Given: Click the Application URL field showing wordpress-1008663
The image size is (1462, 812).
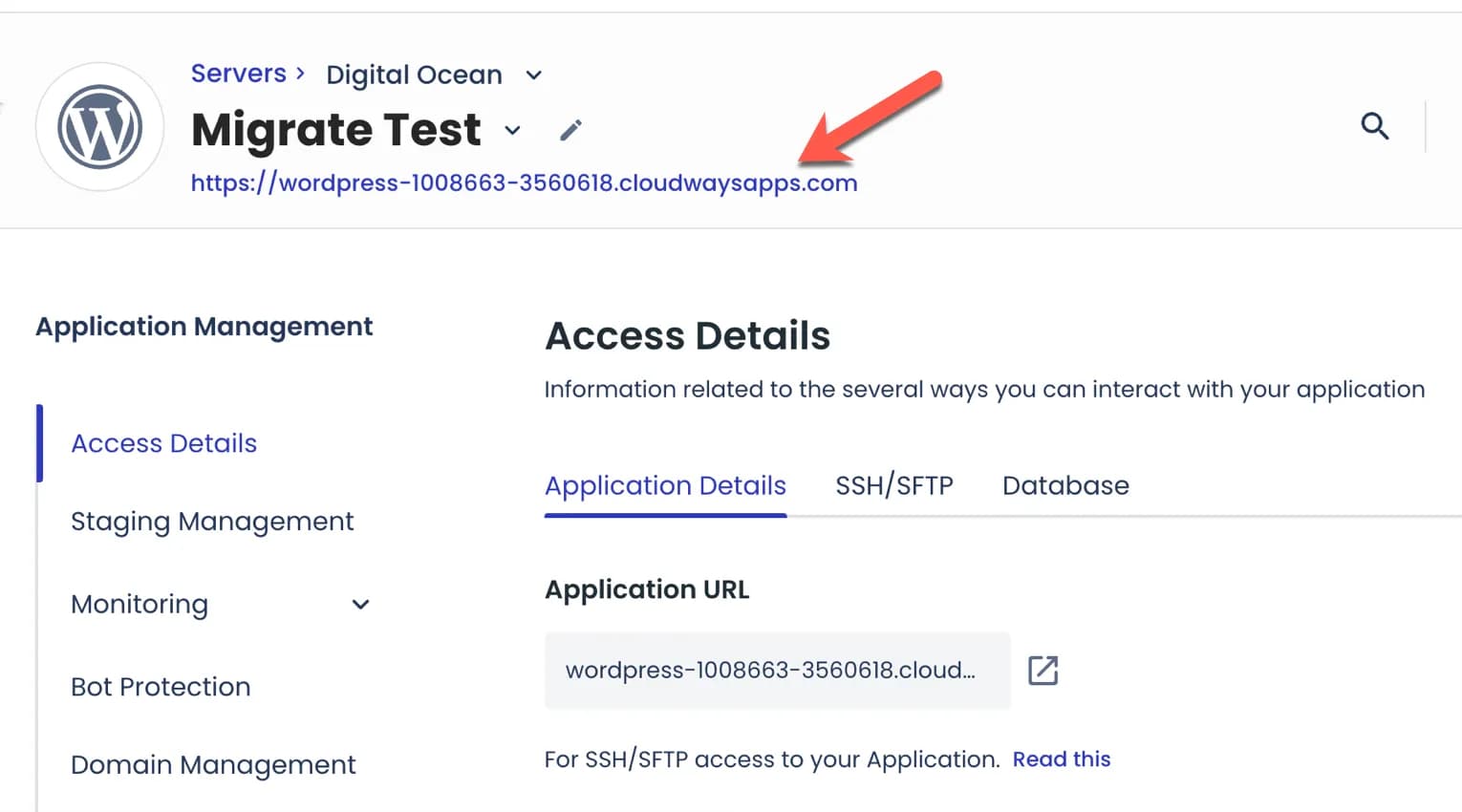Looking at the screenshot, I should tap(774, 670).
